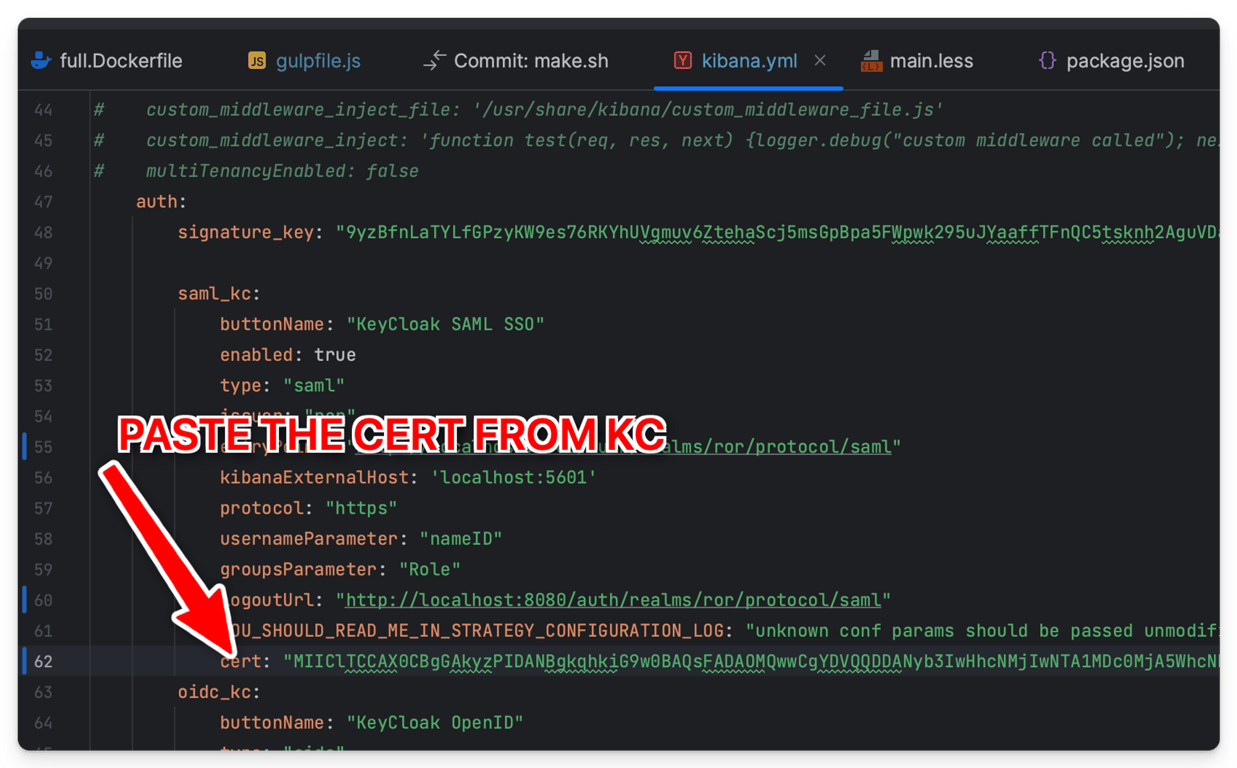
Task: Click line number 50 in the gutter
Action: point(43,293)
